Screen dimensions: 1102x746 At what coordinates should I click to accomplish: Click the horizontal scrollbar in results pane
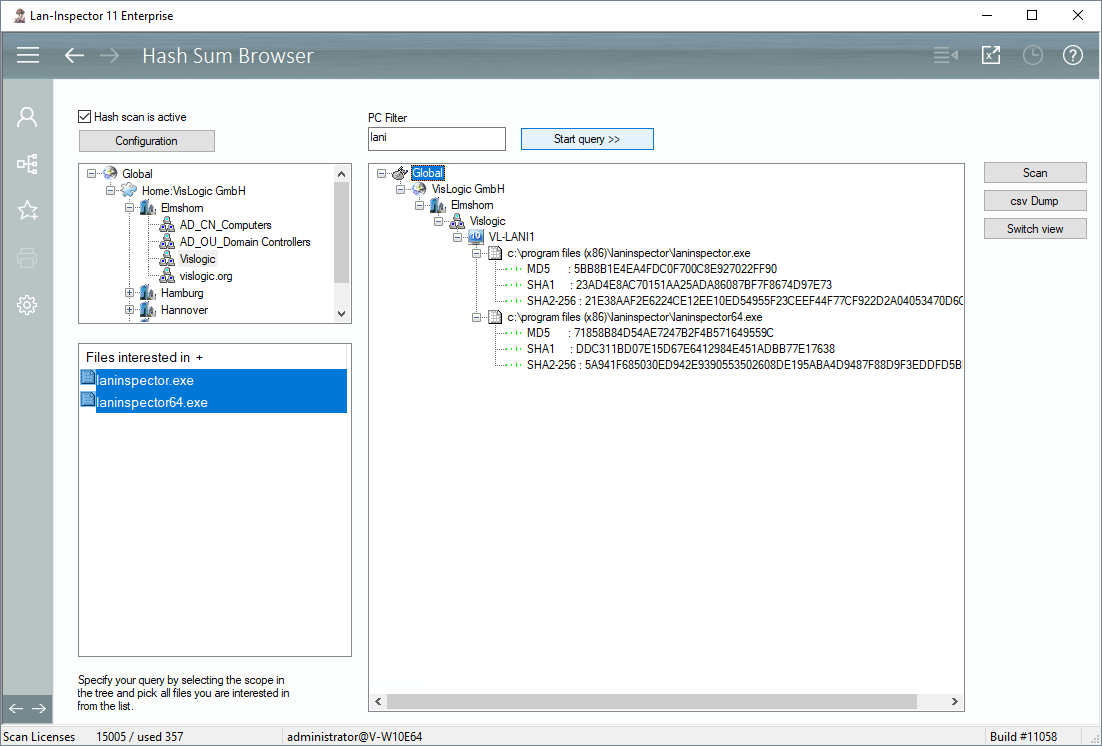(x=650, y=702)
